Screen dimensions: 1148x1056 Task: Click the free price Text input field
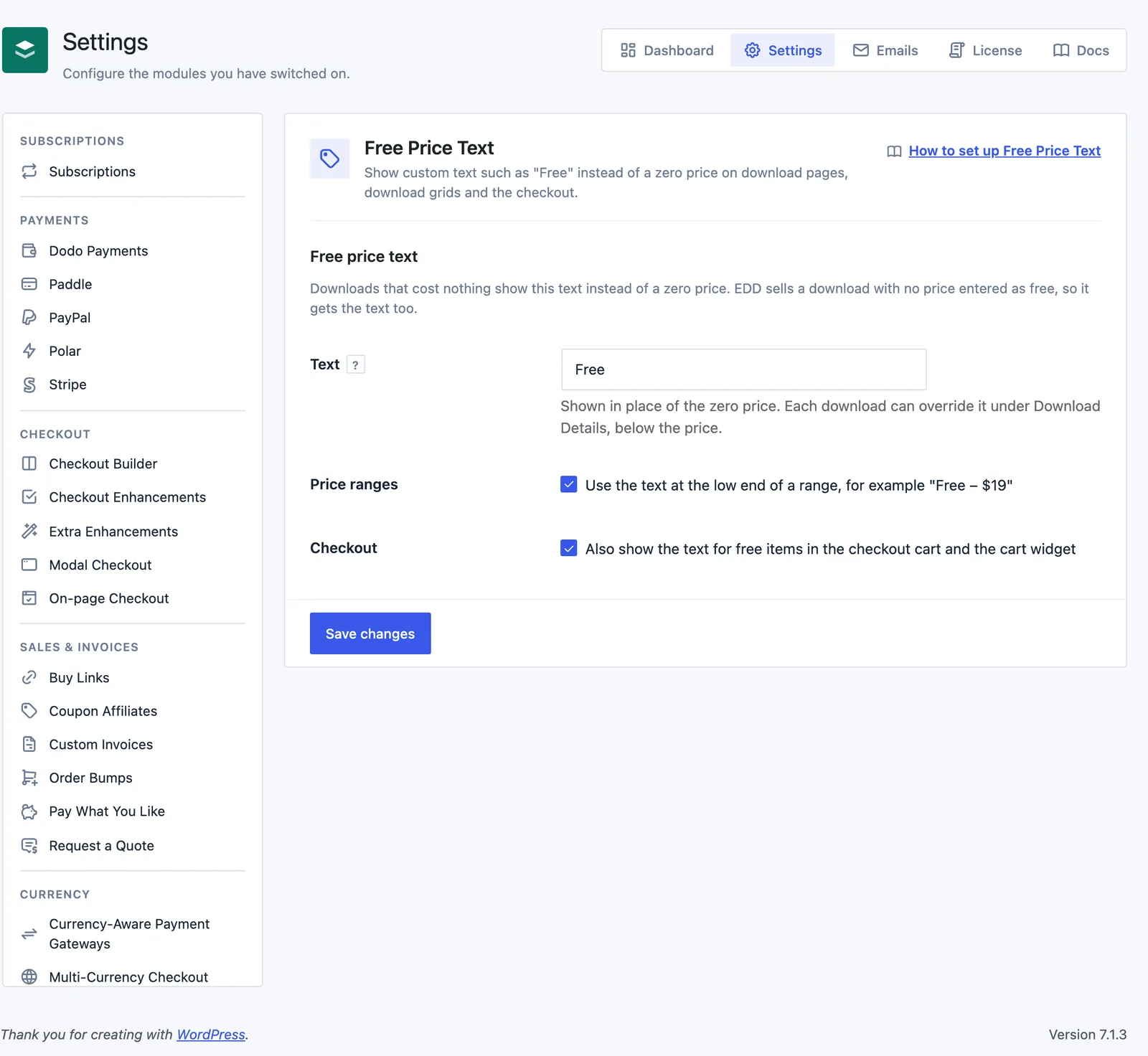click(744, 369)
